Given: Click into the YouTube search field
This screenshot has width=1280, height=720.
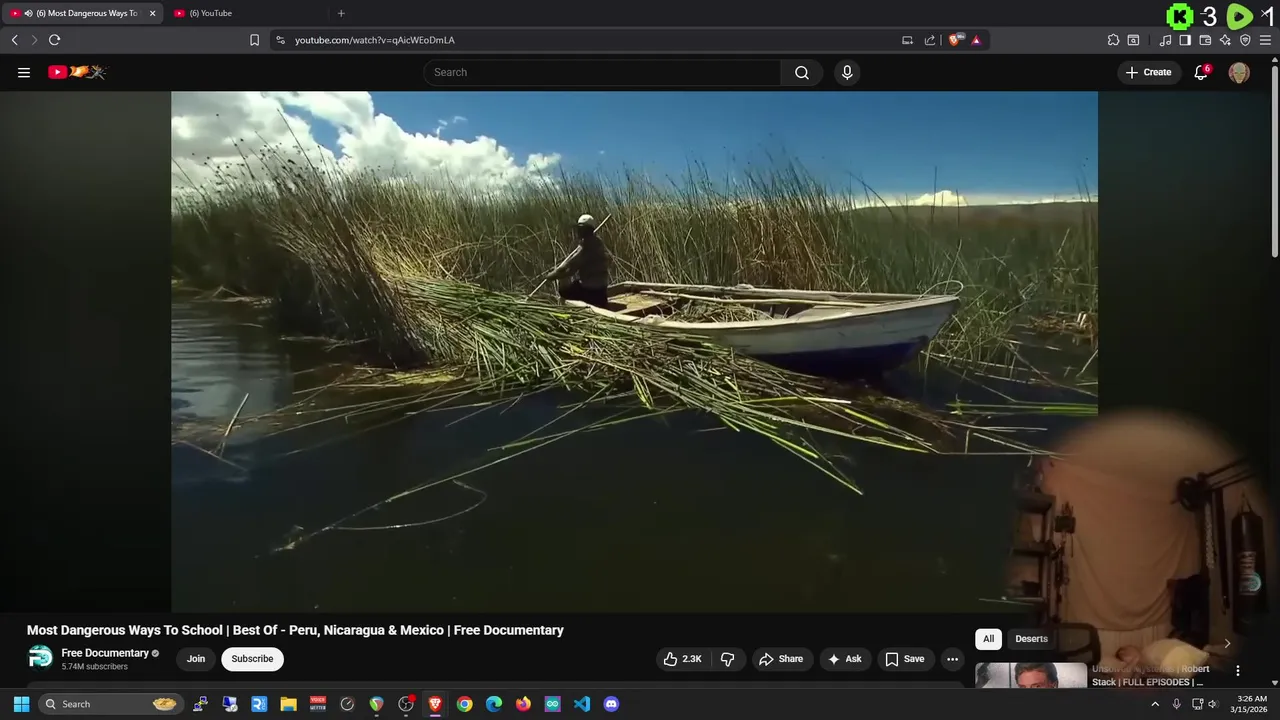Looking at the screenshot, I should pyautogui.click(x=603, y=72).
